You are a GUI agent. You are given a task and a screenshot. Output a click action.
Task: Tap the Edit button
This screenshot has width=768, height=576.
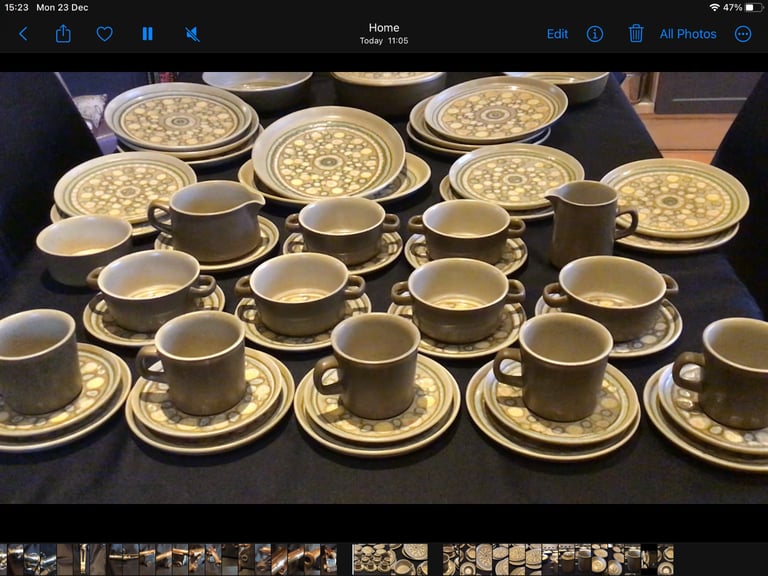(557, 34)
